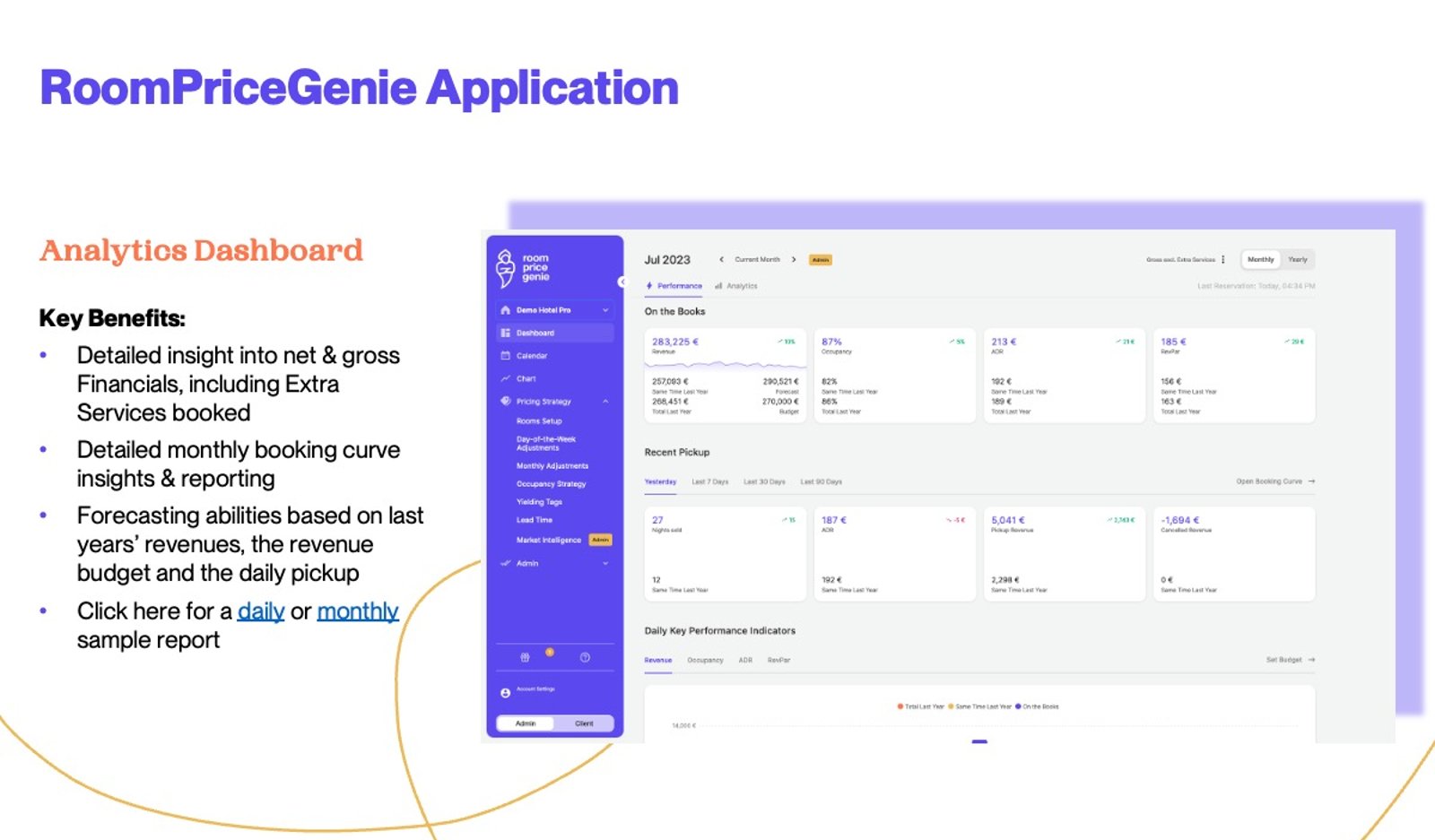
Task: Click the Account Settings avatar icon
Action: point(505,692)
